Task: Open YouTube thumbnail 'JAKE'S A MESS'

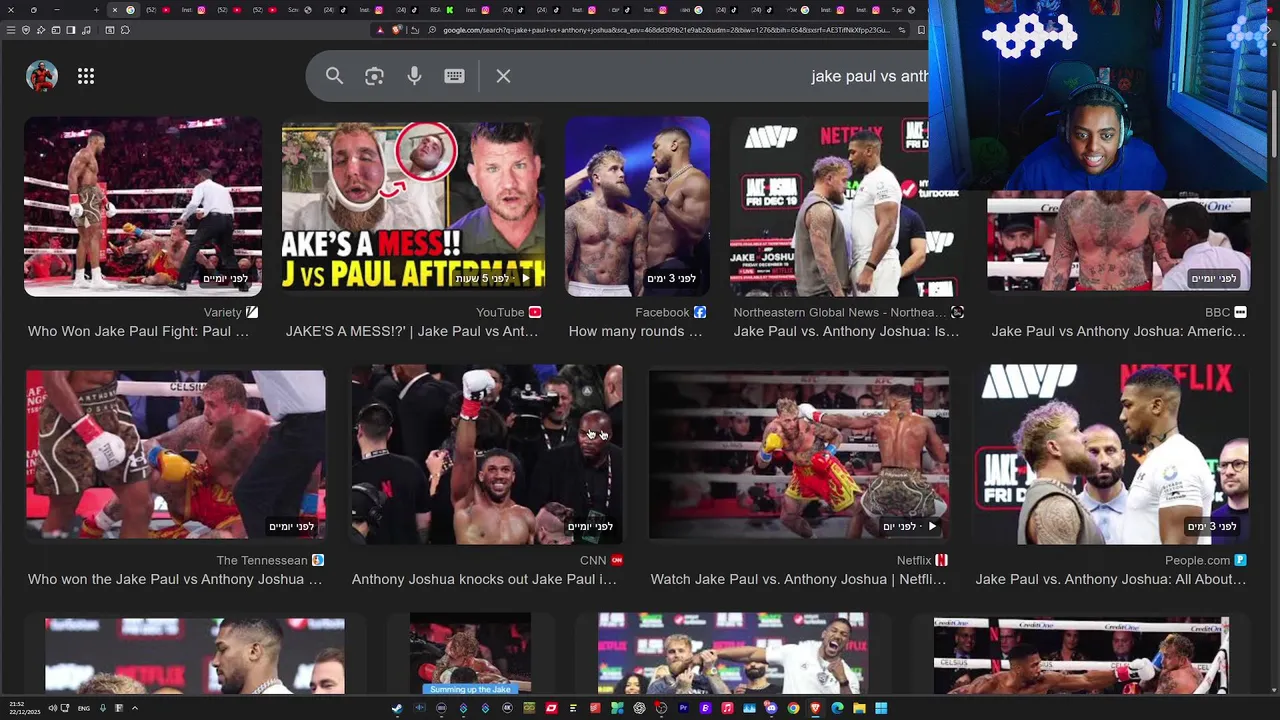Action: [x=413, y=207]
